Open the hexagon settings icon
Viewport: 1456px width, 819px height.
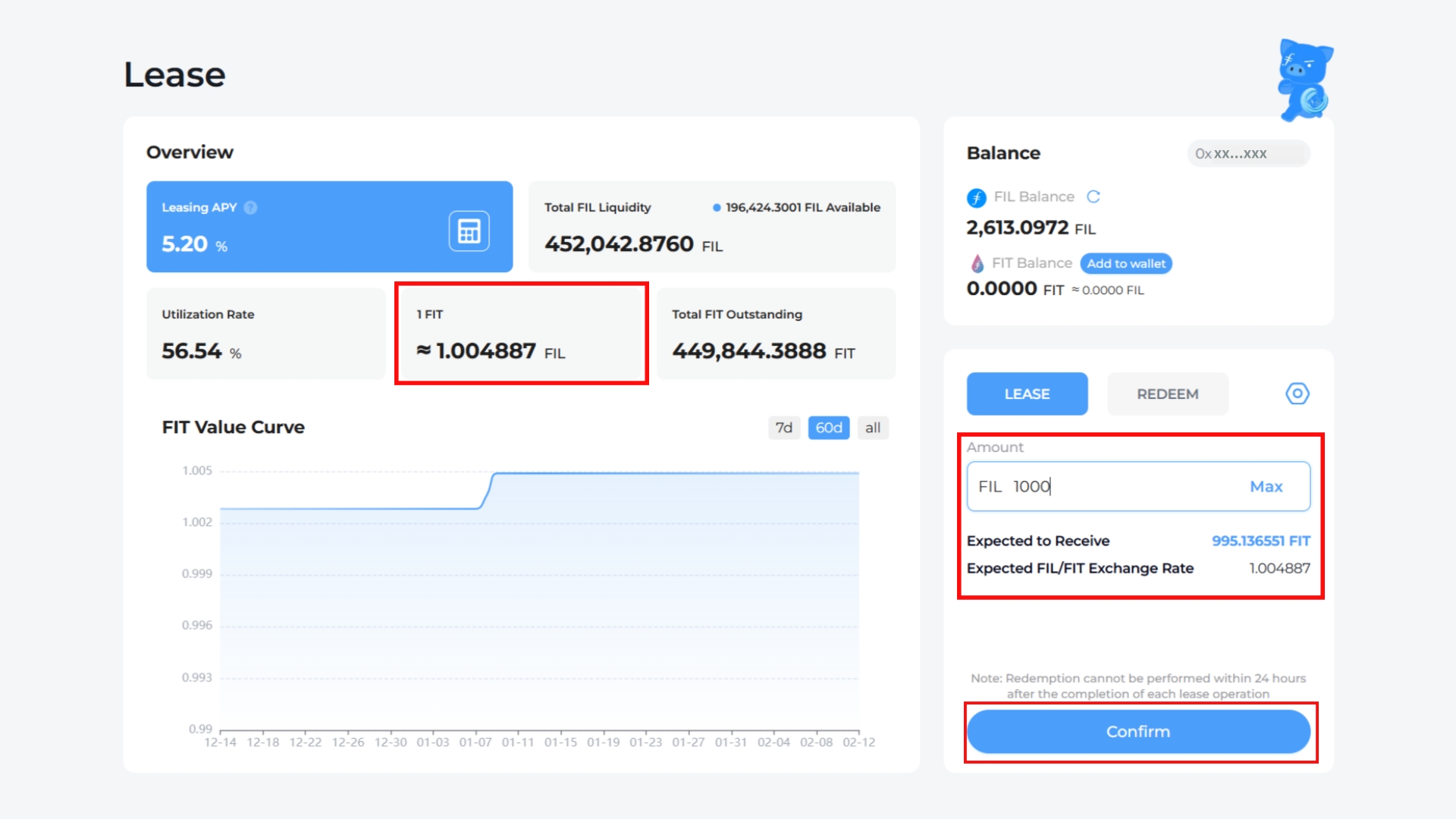tap(1297, 394)
